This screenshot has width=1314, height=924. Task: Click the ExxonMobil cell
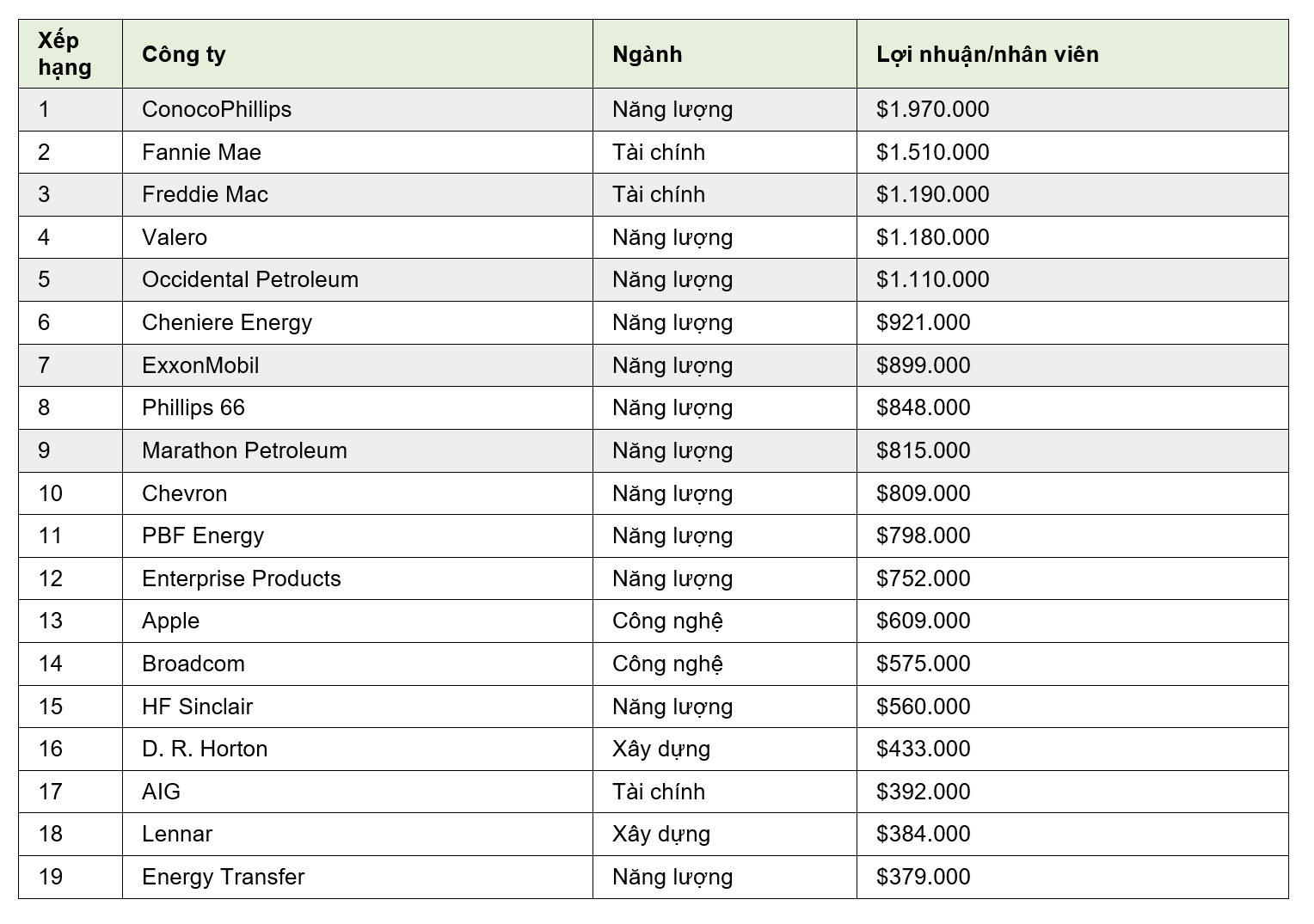pos(200,365)
